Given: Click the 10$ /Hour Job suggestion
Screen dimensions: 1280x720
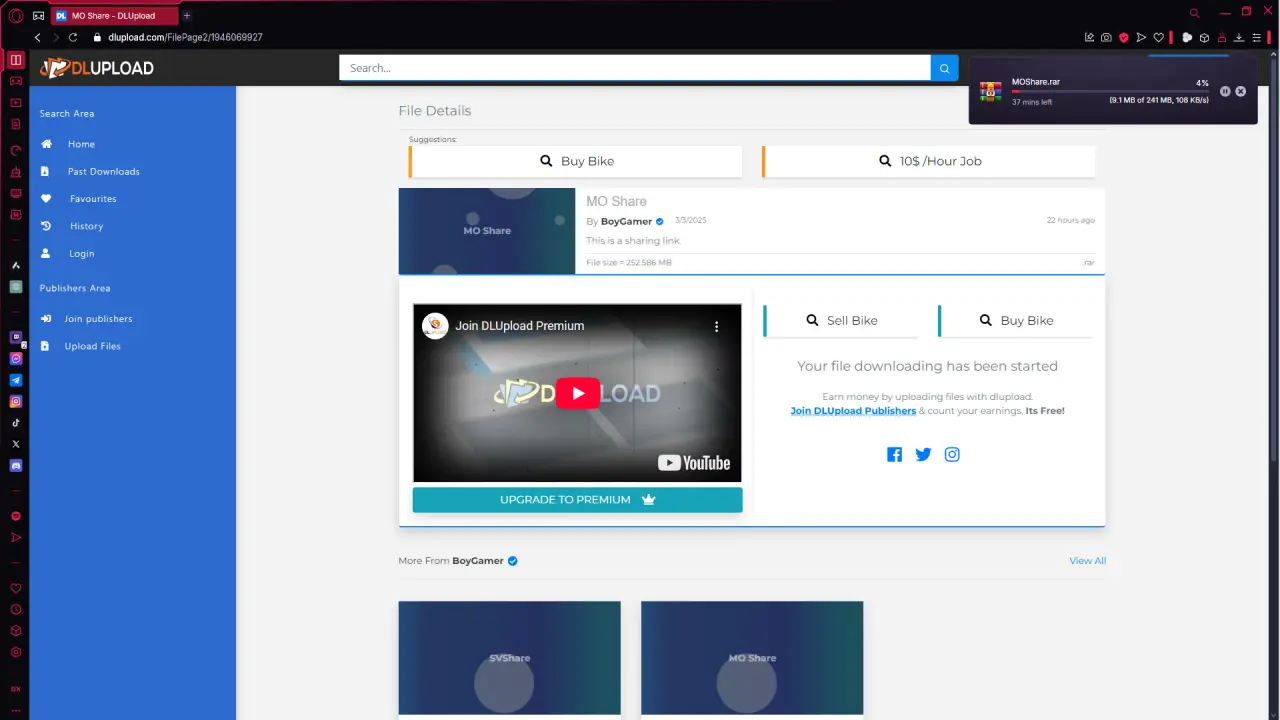Looking at the screenshot, I should [x=929, y=161].
